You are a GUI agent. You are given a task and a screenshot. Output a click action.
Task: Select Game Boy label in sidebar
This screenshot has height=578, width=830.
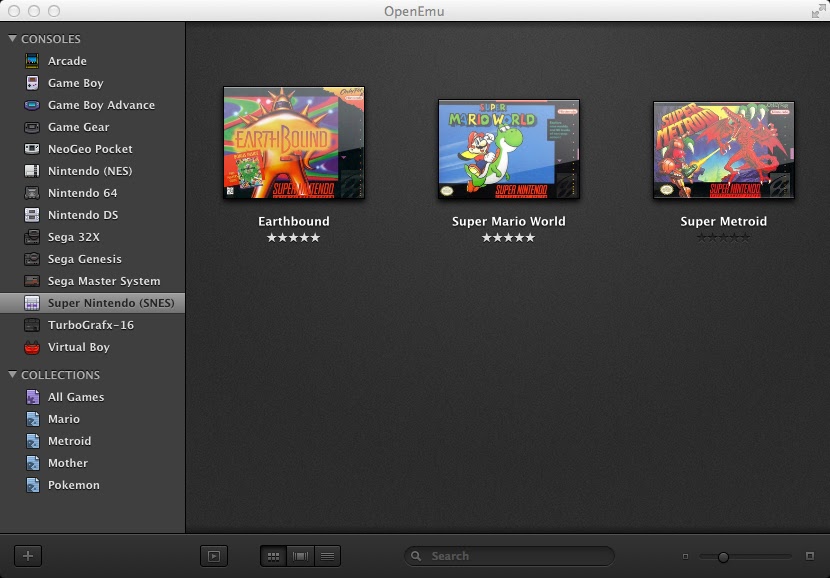tap(76, 83)
